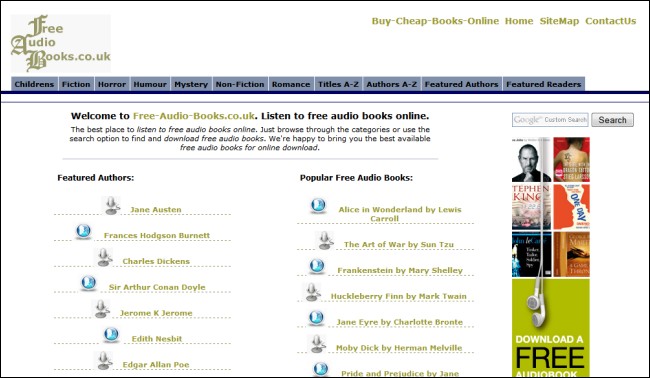Click the John le Carré book cover thumbnail
Screen dimensions: 650x378
coord(531,254)
